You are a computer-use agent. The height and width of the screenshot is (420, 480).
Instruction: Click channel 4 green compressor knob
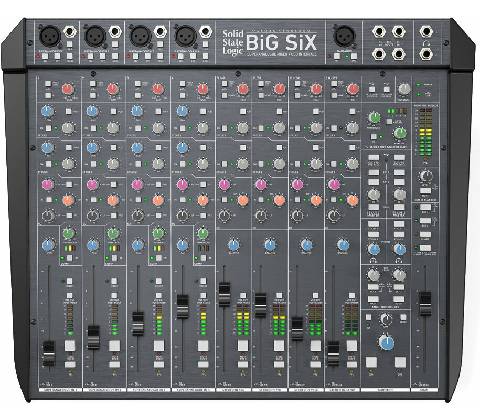[203, 233]
